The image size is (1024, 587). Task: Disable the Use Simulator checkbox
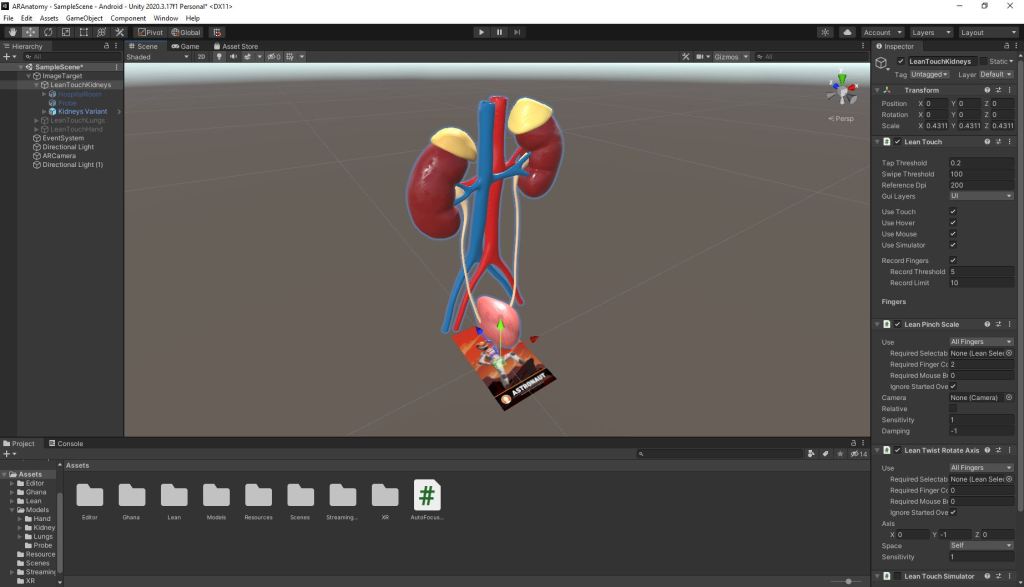(x=952, y=245)
